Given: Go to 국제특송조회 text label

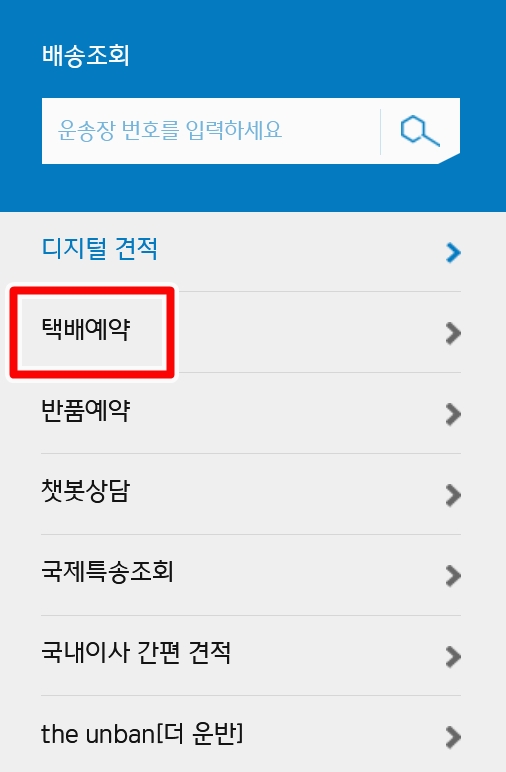Looking at the screenshot, I should click(x=107, y=572).
